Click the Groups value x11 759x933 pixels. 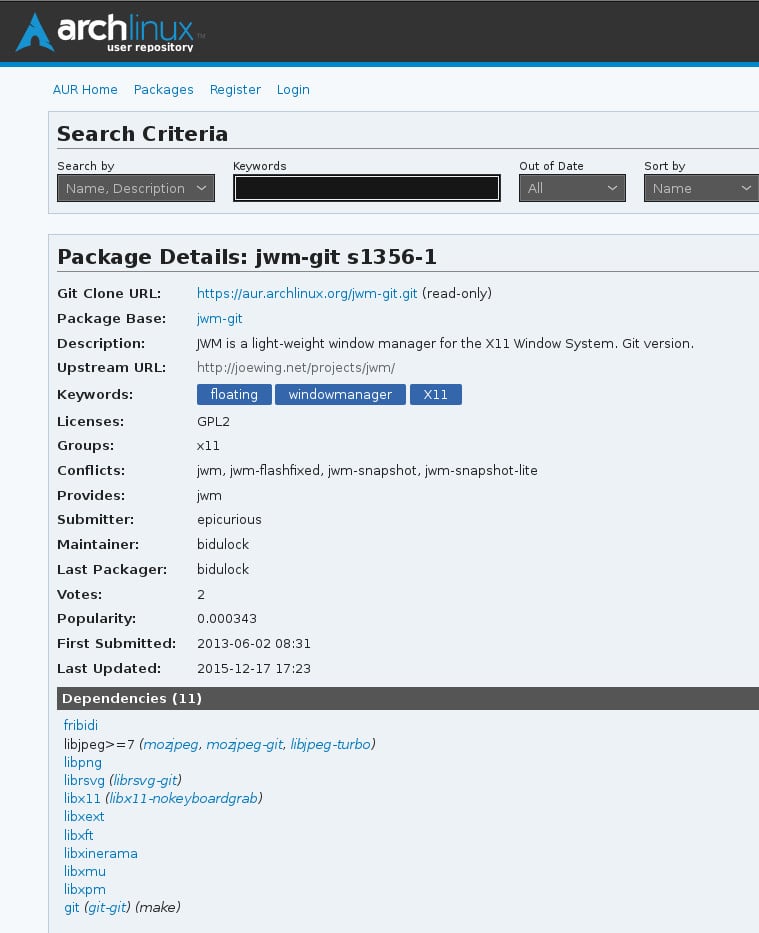pos(208,446)
